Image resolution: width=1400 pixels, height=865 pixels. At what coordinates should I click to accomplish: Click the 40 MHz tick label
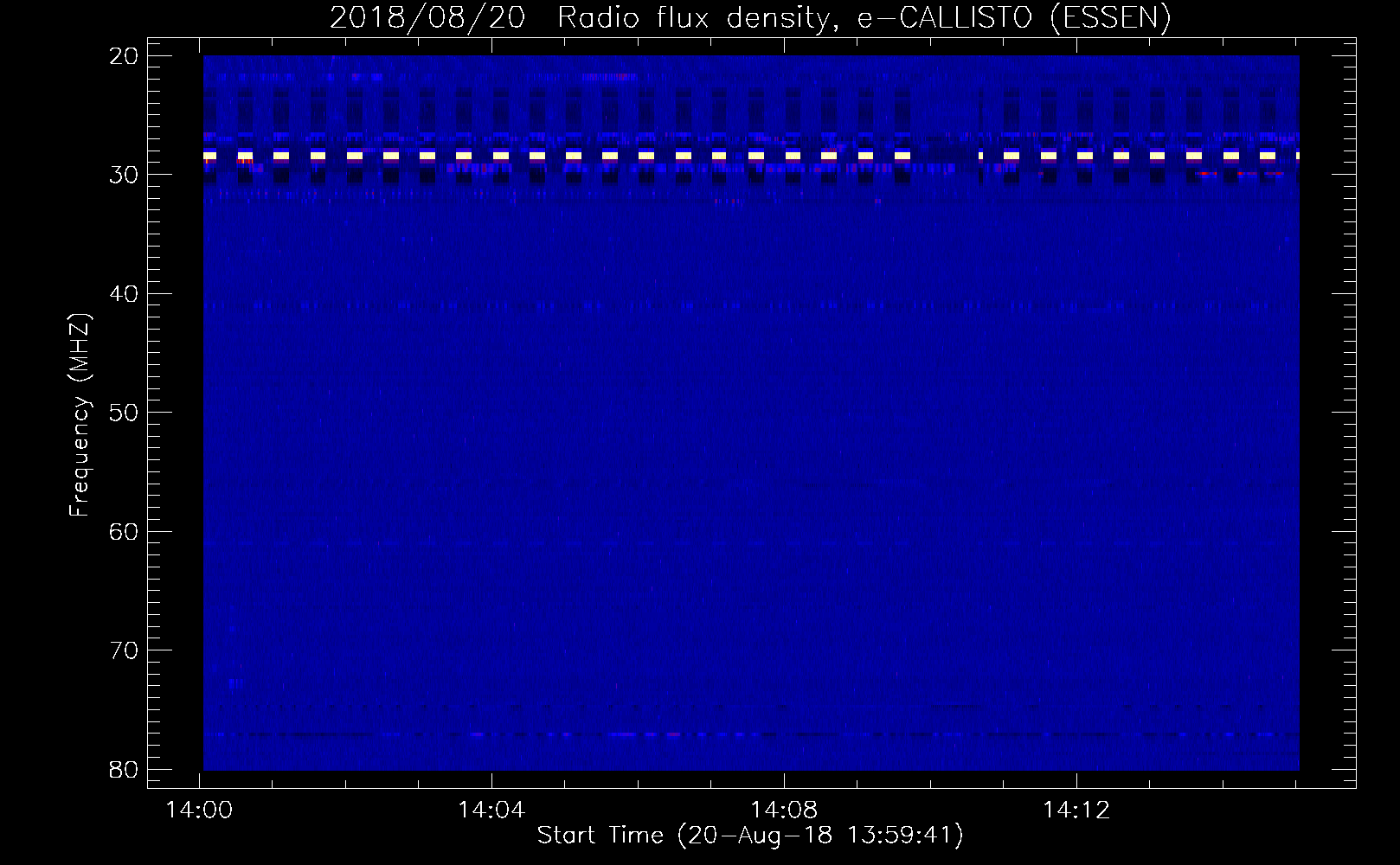(x=124, y=294)
